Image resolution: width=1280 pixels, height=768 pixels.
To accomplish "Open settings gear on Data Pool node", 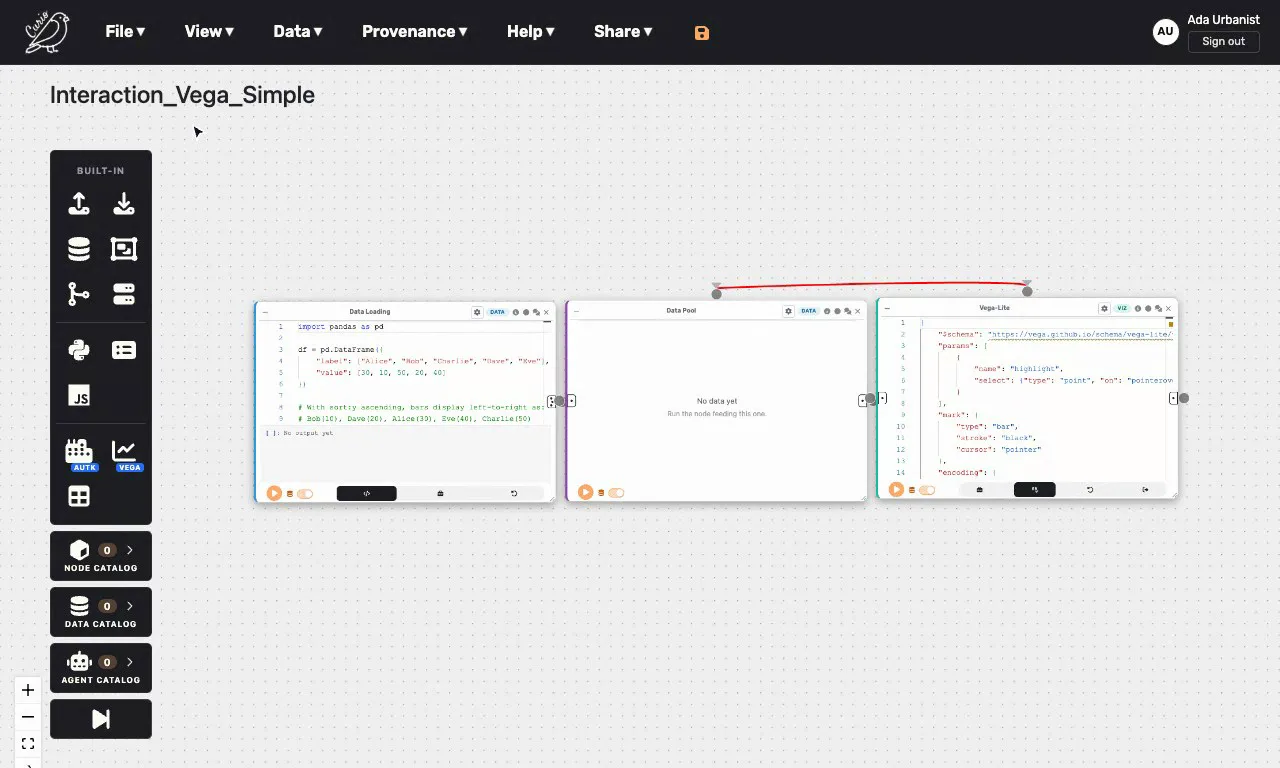I will (x=788, y=311).
